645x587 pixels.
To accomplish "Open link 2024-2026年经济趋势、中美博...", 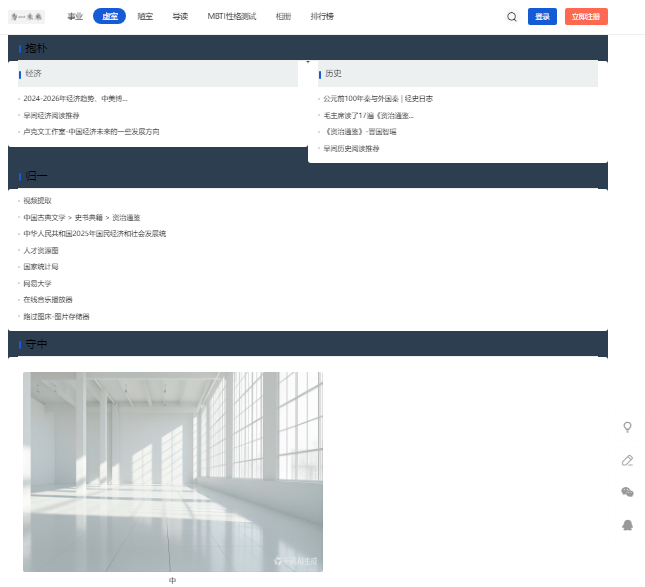I will (x=75, y=99).
